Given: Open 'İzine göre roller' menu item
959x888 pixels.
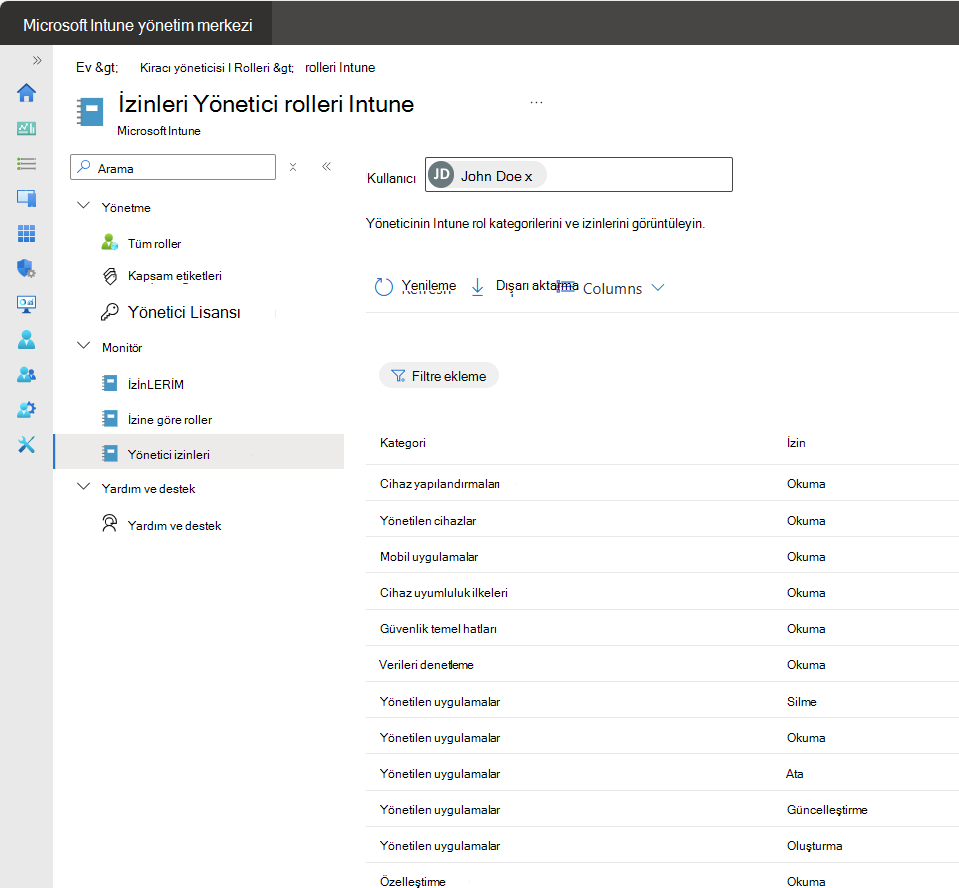Looking at the screenshot, I should pyautogui.click(x=169, y=420).
